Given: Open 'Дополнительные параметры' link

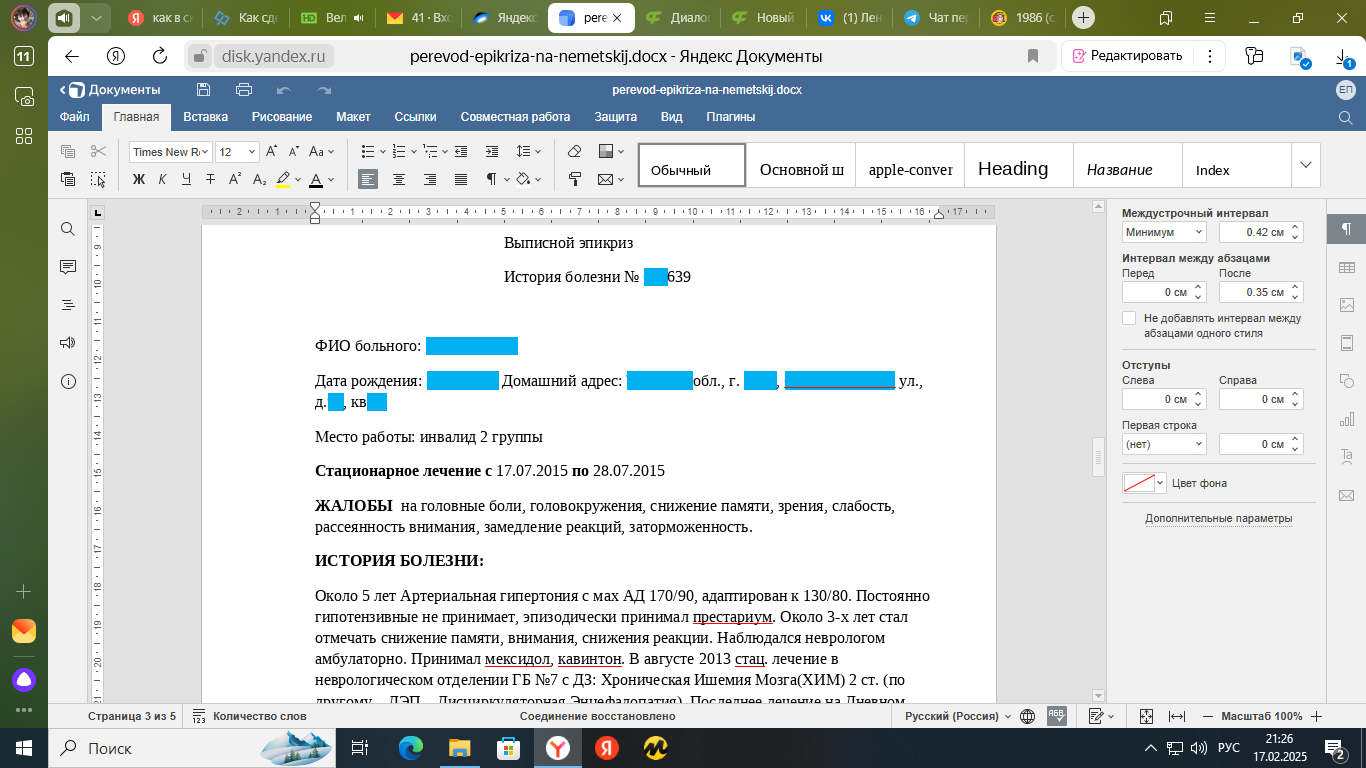Looking at the screenshot, I should click(1218, 518).
